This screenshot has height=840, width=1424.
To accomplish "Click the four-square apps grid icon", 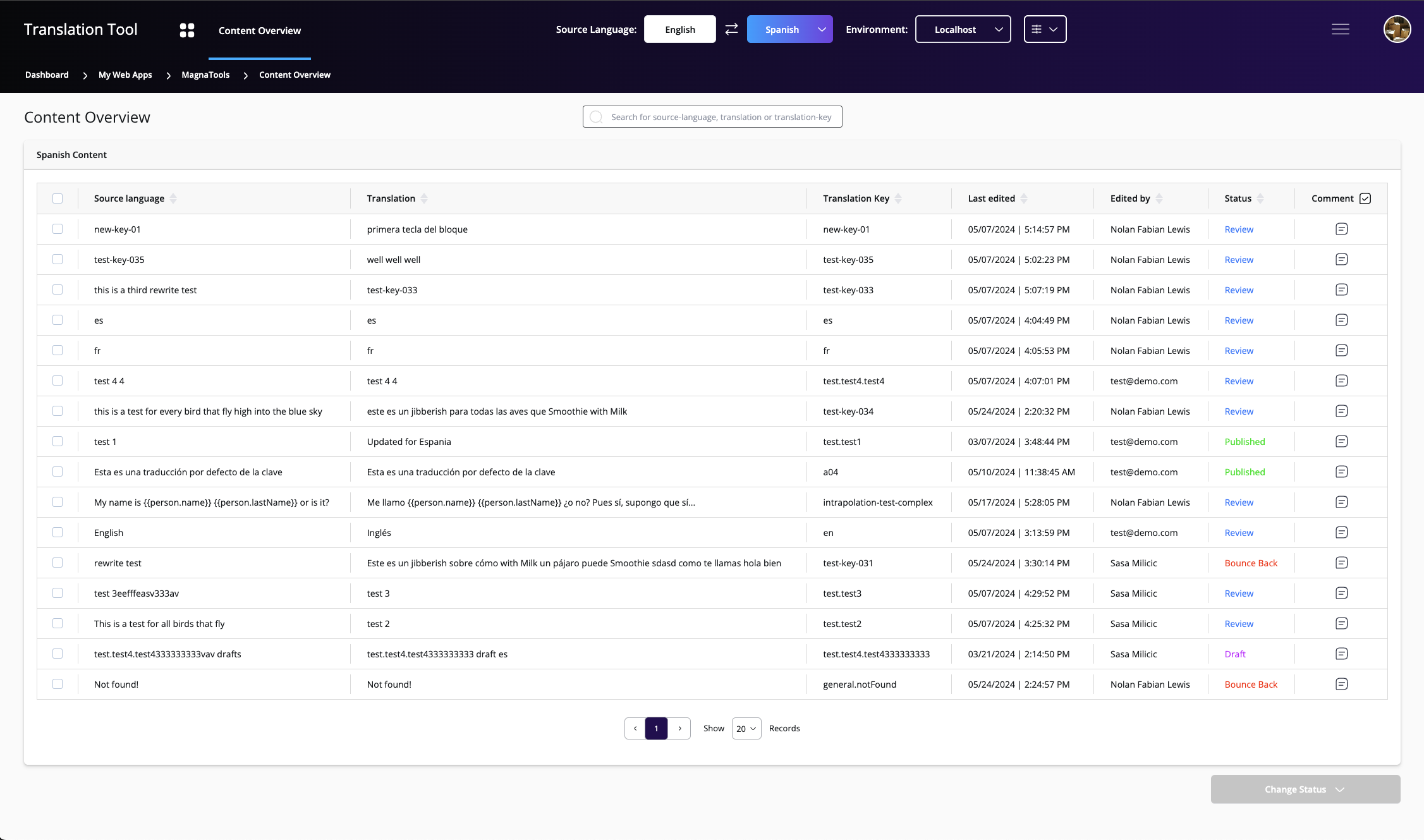I will point(186,30).
